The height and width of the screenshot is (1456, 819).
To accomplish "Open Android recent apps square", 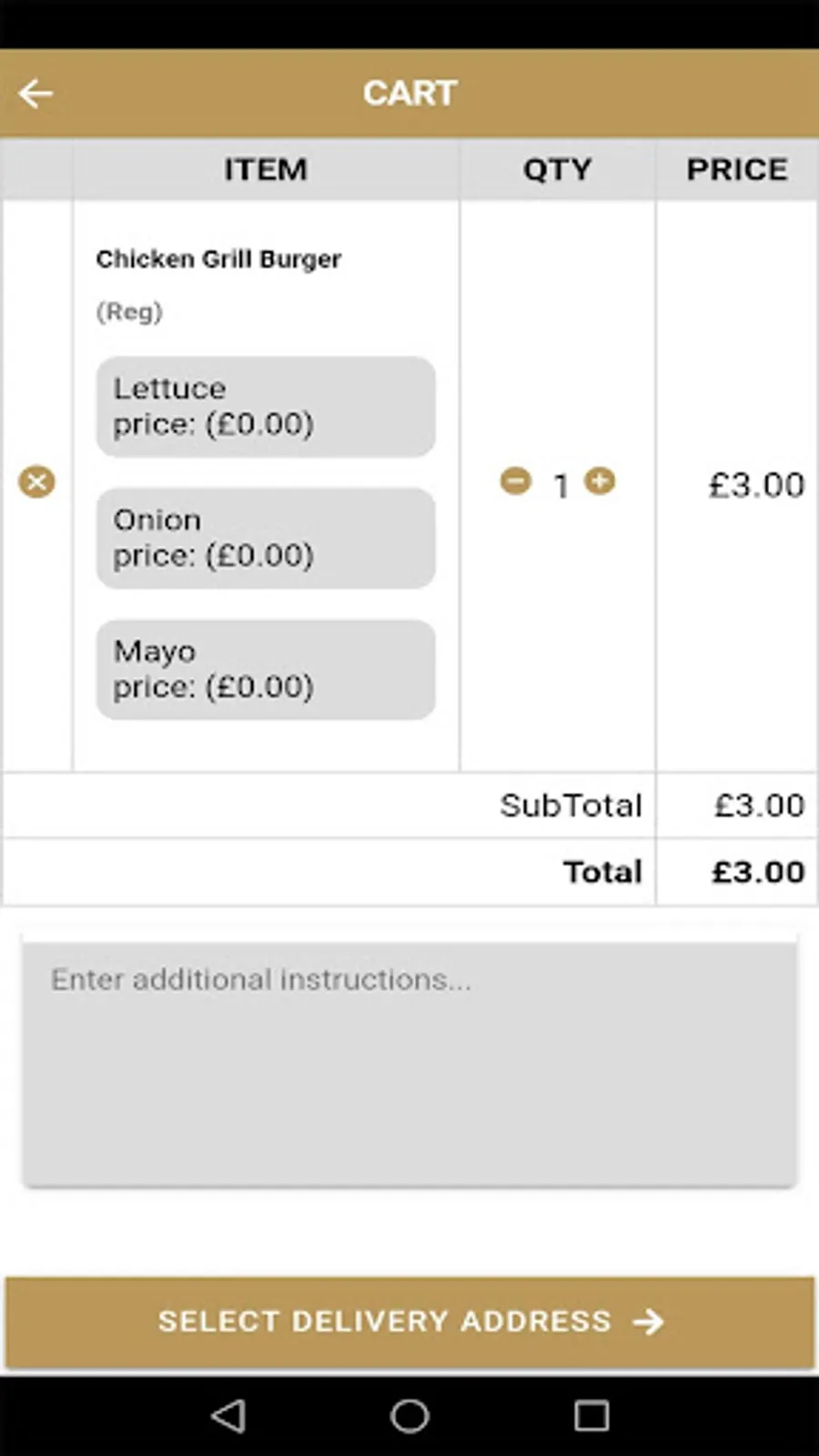I will pyautogui.click(x=591, y=1416).
